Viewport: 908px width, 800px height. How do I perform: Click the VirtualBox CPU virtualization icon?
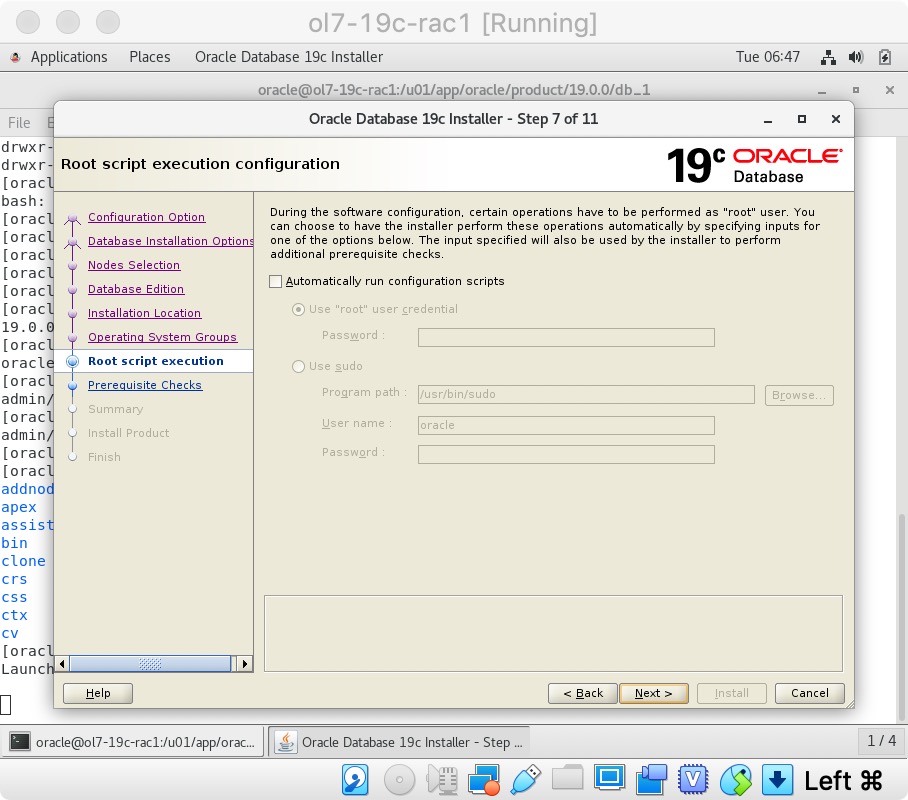(x=693, y=780)
